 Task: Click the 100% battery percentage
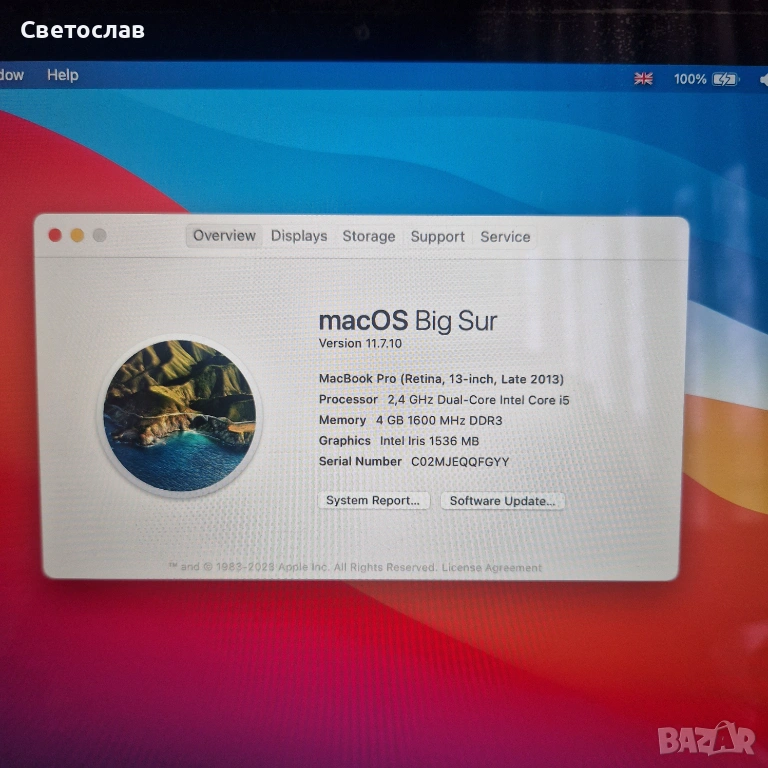click(690, 79)
